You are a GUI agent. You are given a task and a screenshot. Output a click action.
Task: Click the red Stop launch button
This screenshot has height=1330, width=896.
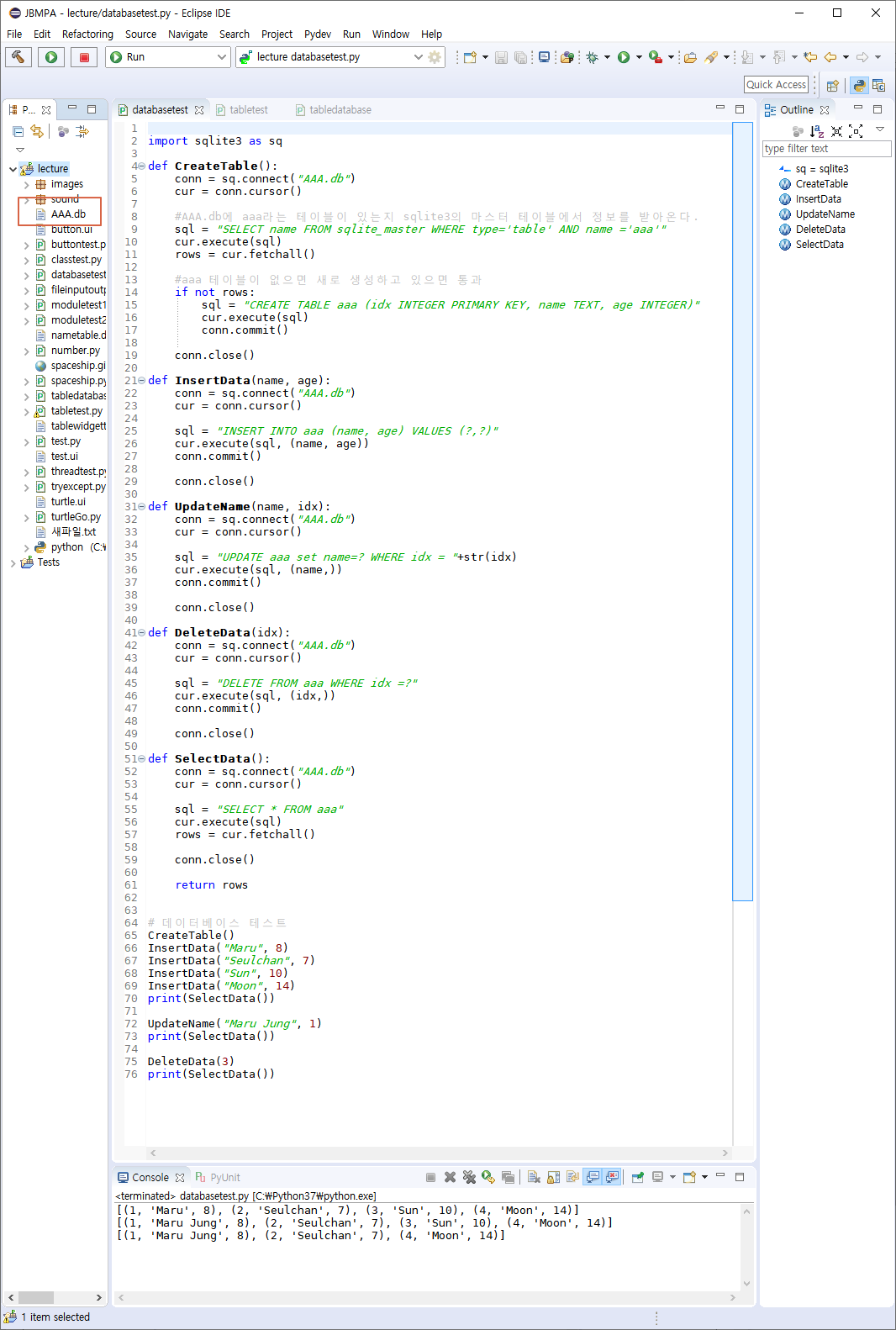click(x=84, y=57)
